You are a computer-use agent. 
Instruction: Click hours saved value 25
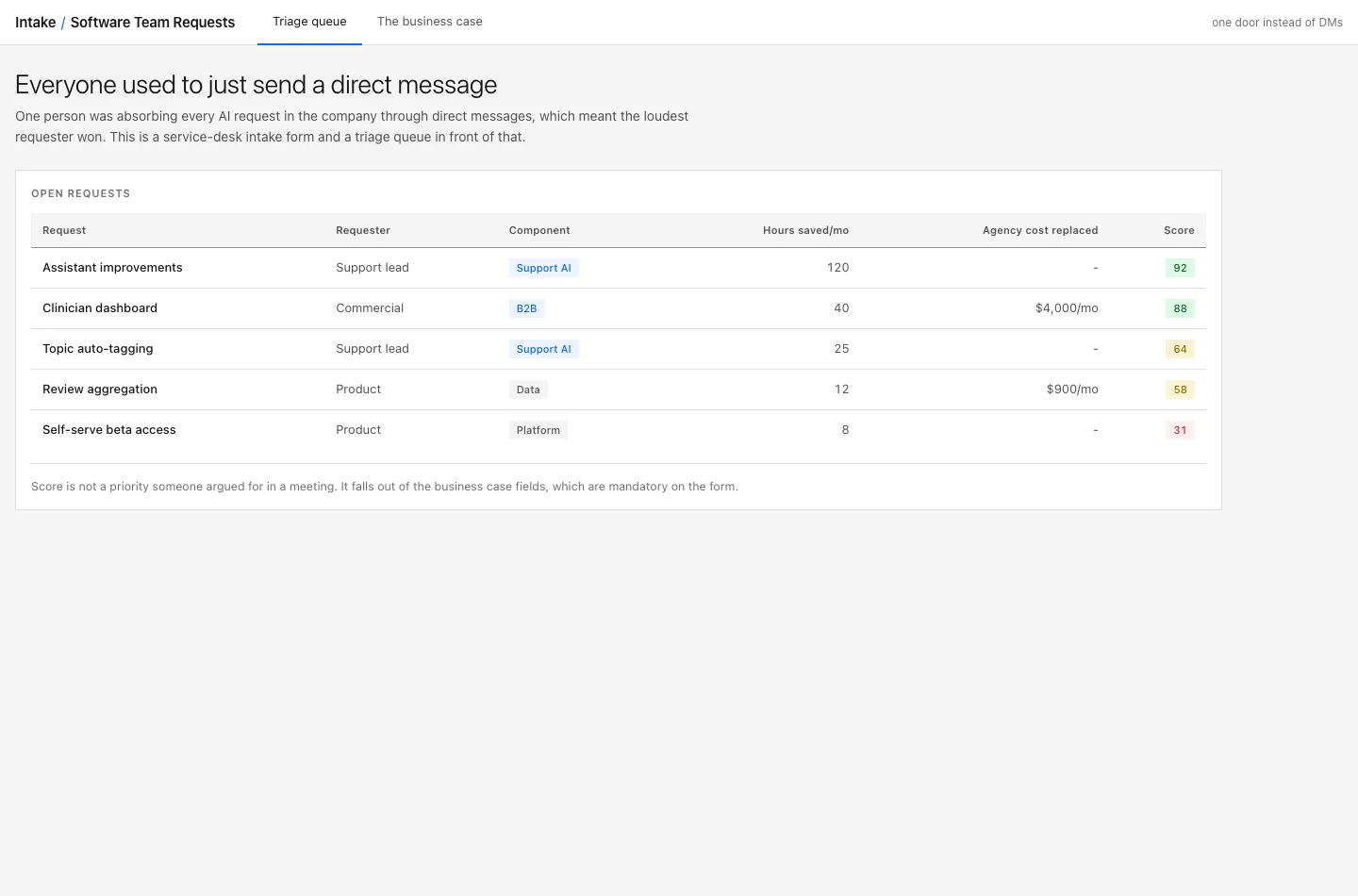841,349
